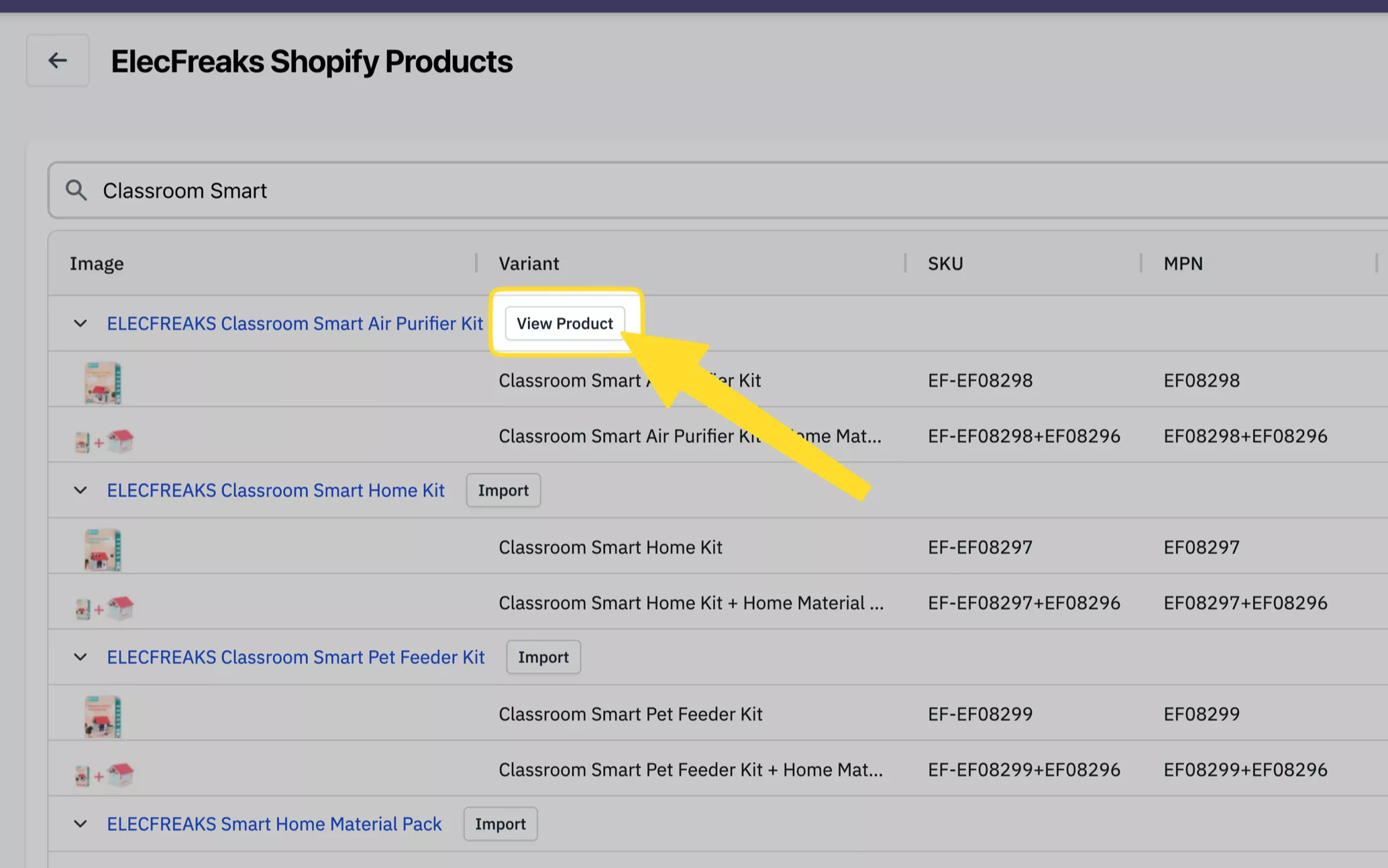Select variant Classroom Smart Pet Feeder Kit
The image size is (1388, 868).
(x=631, y=714)
